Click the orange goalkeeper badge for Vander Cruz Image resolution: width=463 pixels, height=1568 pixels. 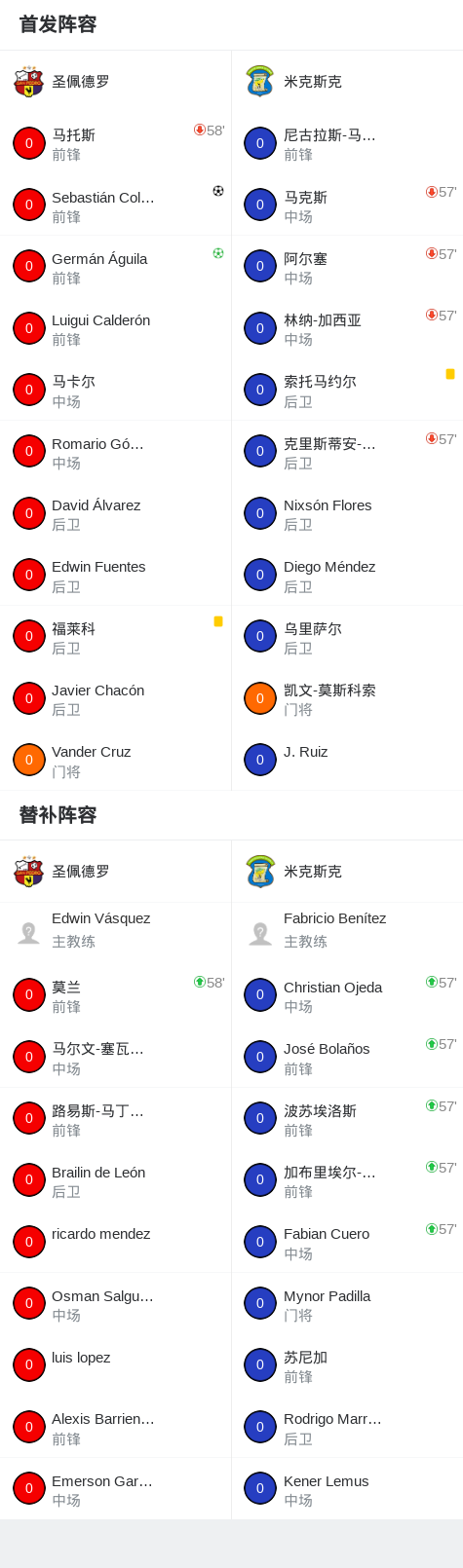pyautogui.click(x=29, y=760)
